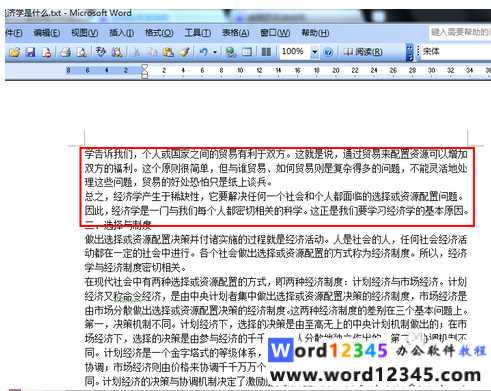The image size is (491, 391).
Task: Open the 视图(V) menu
Action: [84, 33]
